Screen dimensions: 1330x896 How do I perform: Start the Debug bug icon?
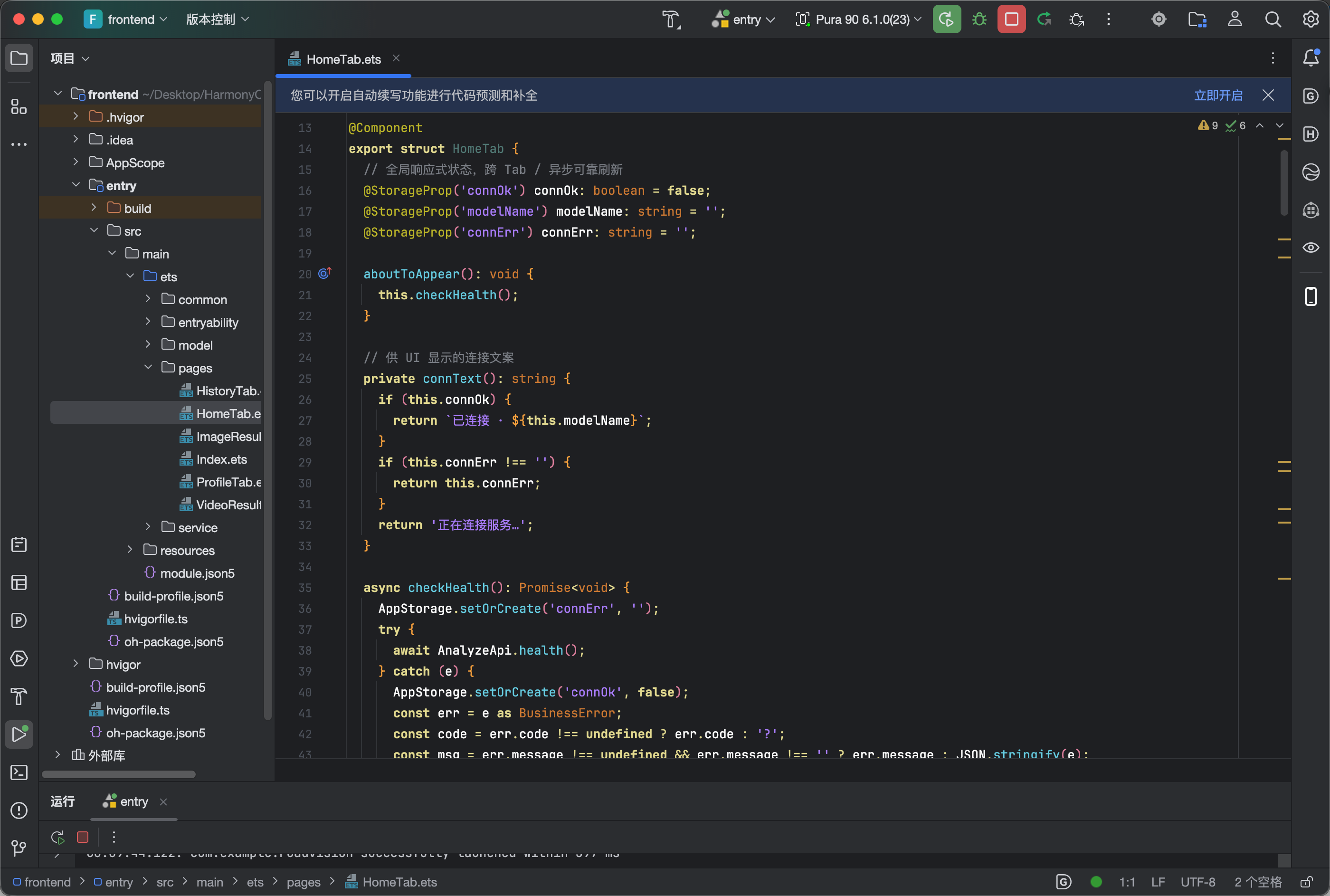tap(979, 19)
